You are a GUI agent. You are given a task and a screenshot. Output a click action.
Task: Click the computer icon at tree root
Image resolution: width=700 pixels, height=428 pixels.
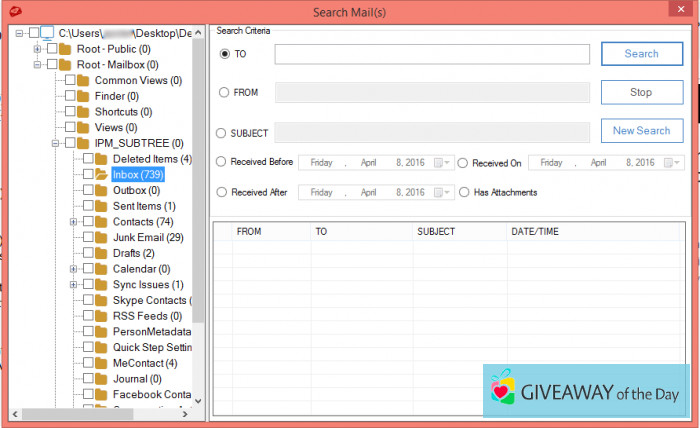pyautogui.click(x=46, y=33)
